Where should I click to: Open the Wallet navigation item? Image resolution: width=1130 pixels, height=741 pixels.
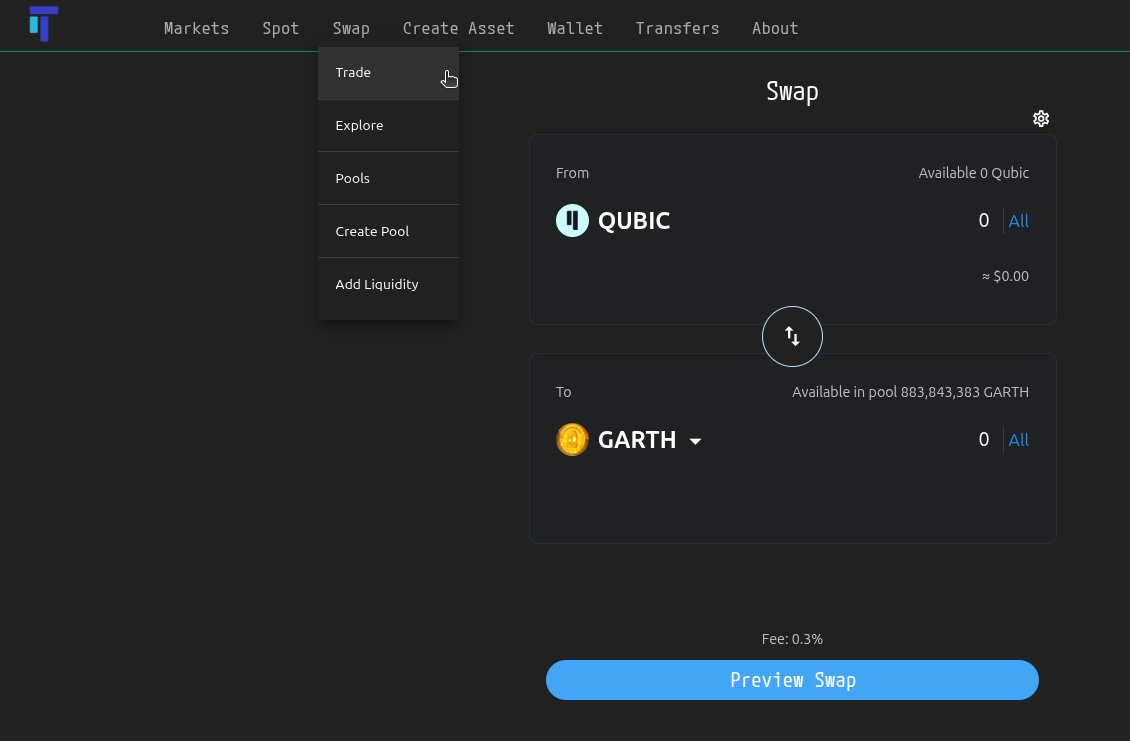(575, 28)
